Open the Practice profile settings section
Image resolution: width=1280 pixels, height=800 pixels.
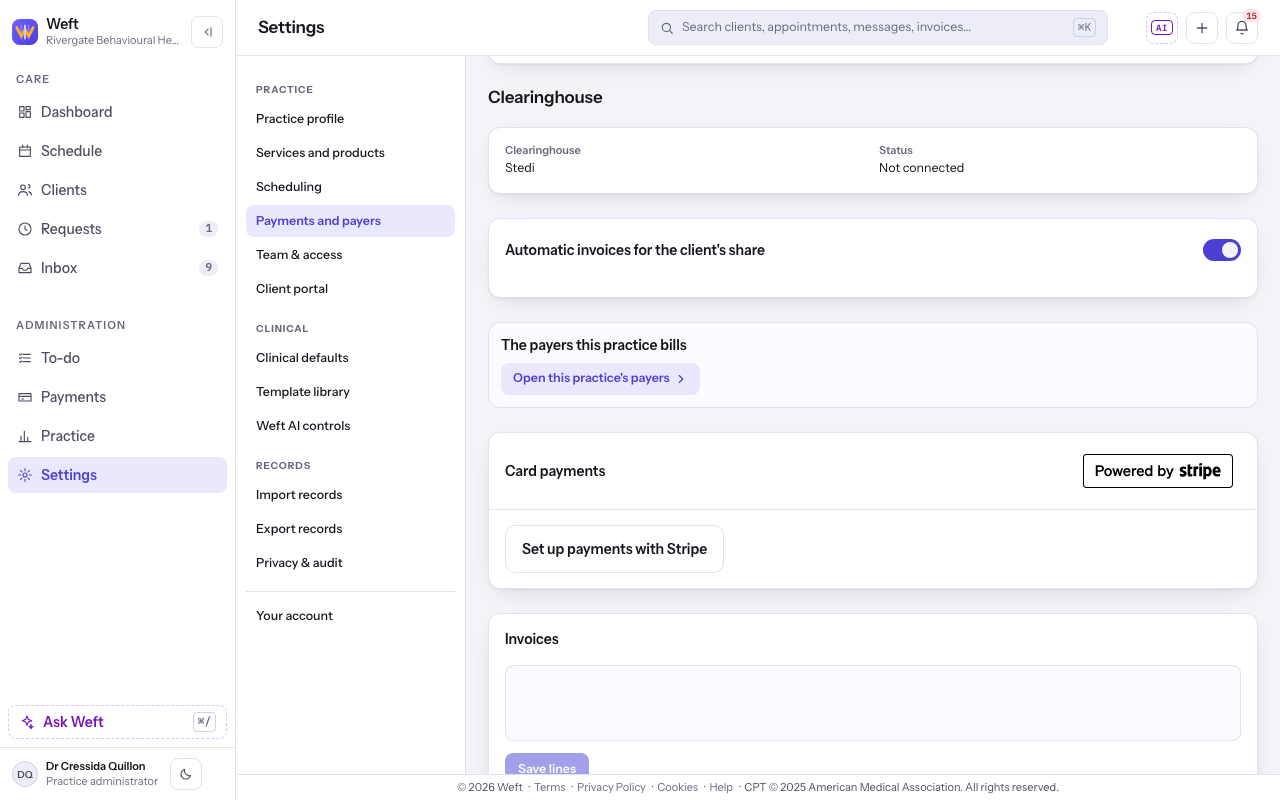tap(350, 119)
